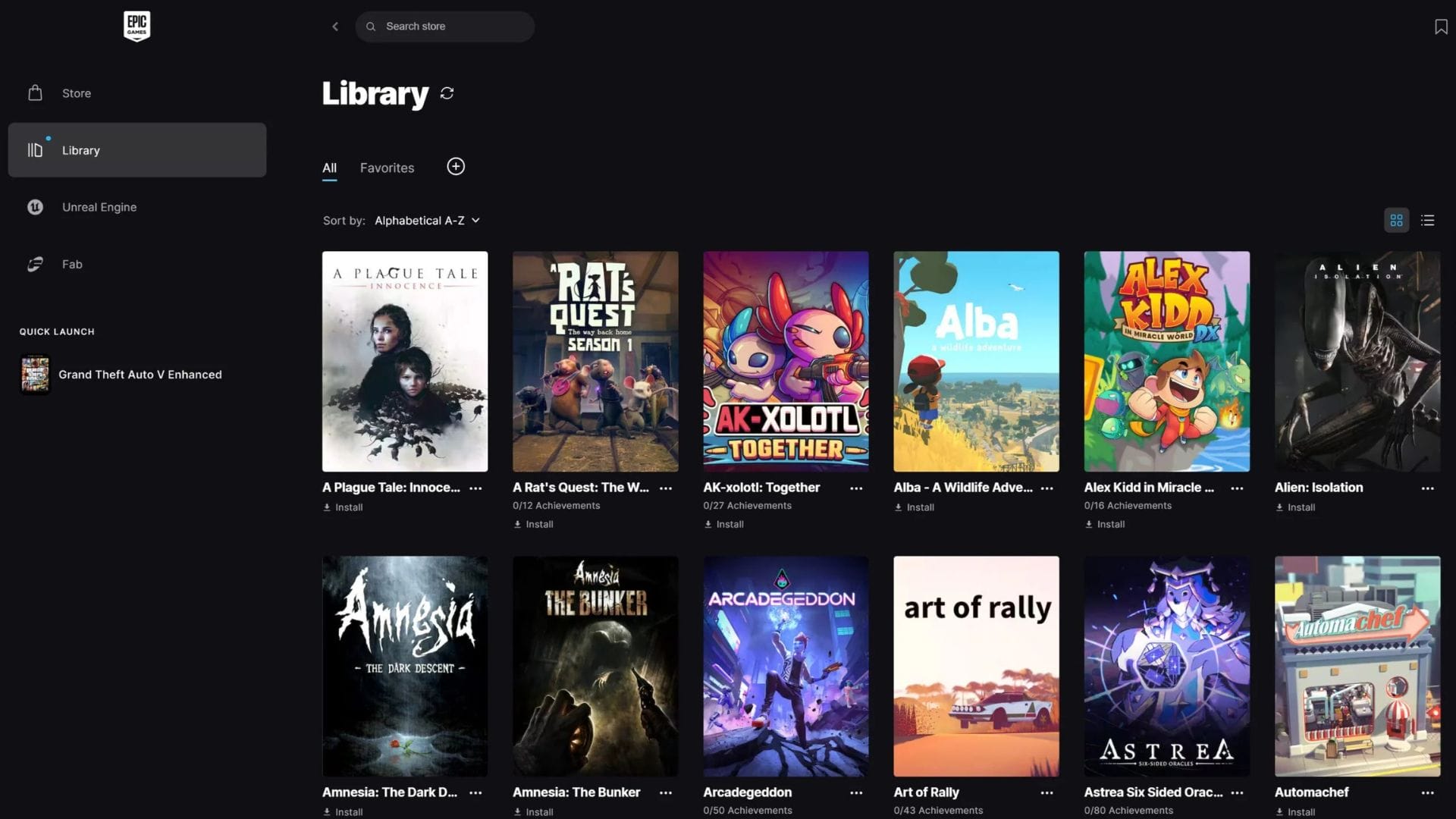
Task: Install Alba - A Wildlife Adventure
Action: coord(914,507)
